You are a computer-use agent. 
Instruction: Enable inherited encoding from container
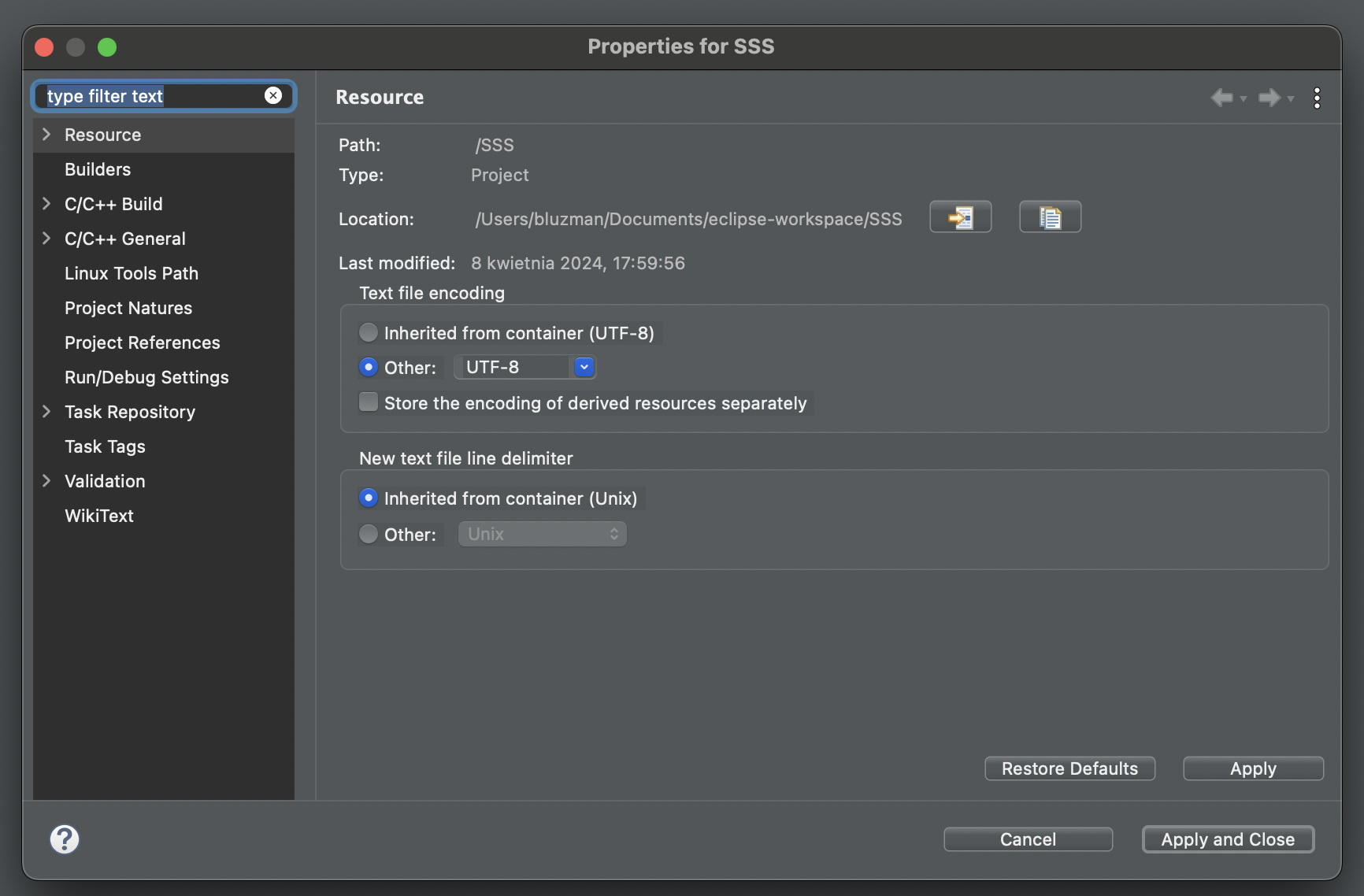click(369, 332)
